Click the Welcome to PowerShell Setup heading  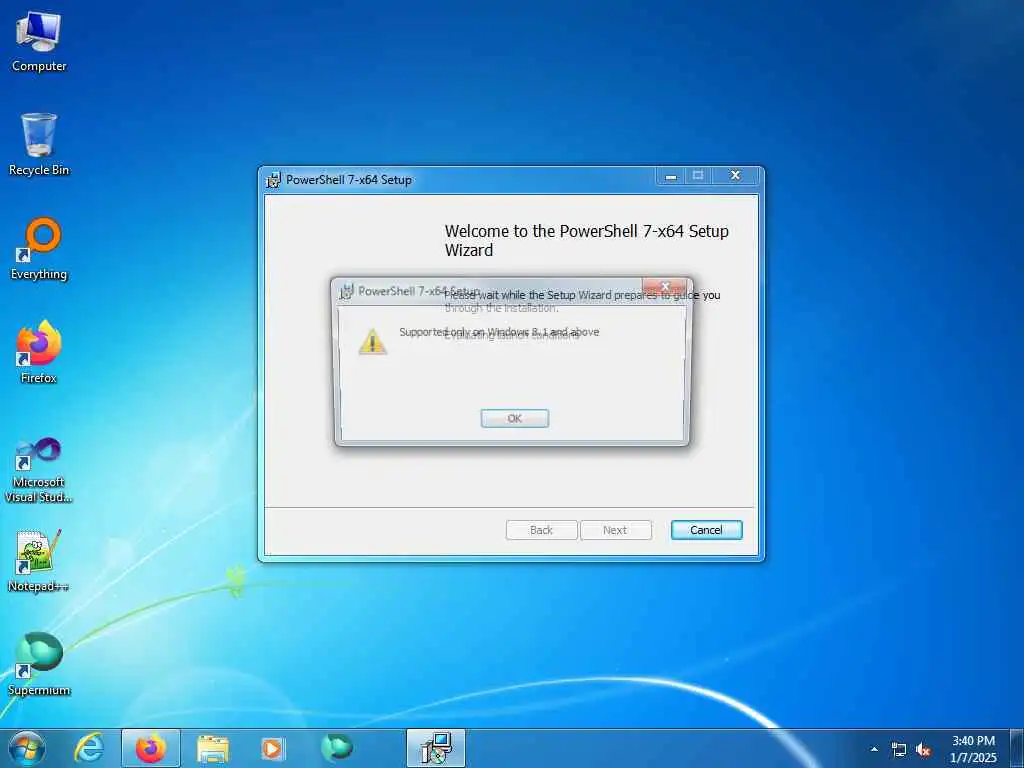point(586,240)
